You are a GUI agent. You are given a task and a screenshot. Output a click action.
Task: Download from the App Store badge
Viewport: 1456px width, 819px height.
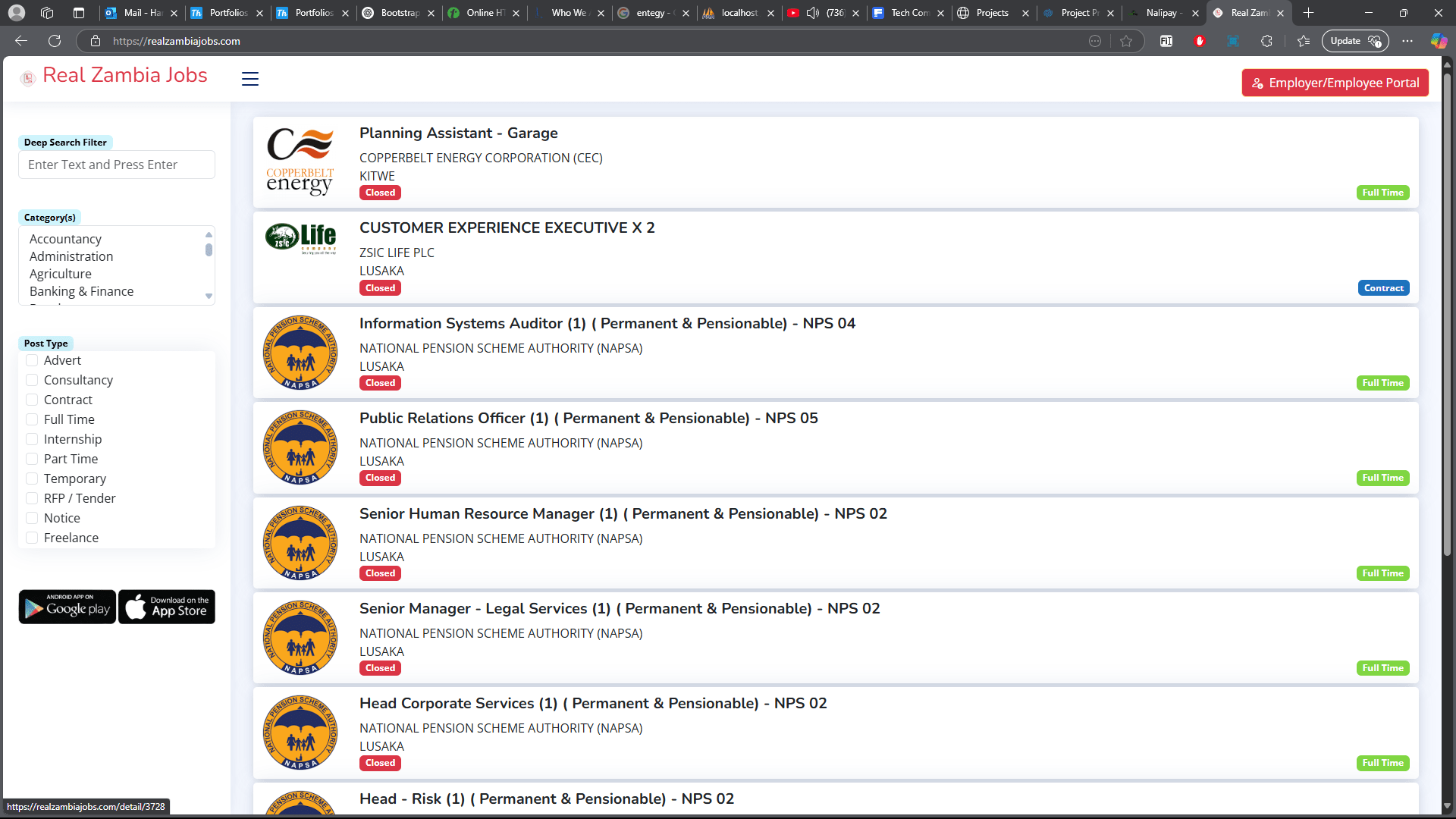click(x=167, y=607)
